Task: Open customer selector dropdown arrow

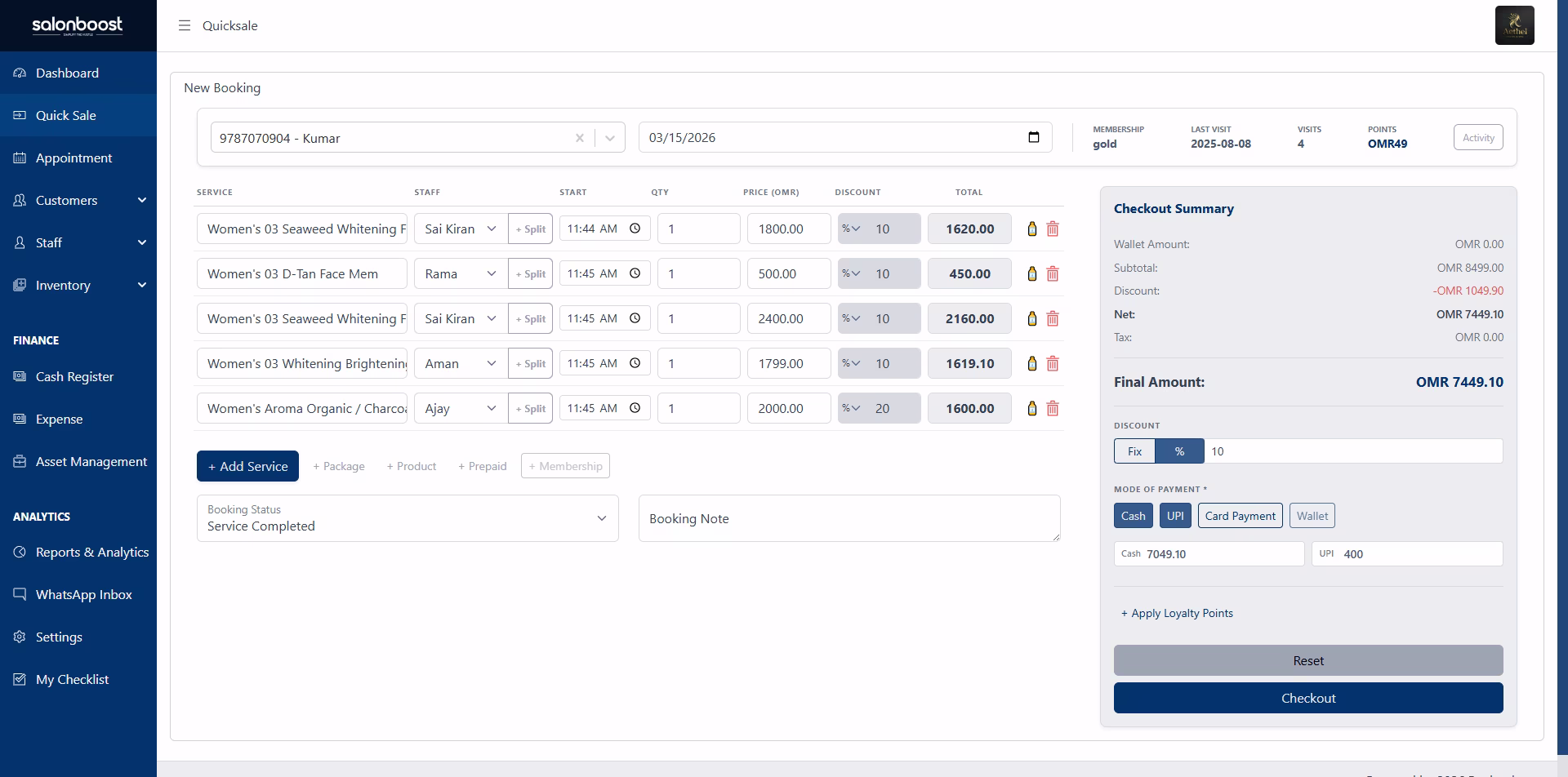Action: point(610,138)
